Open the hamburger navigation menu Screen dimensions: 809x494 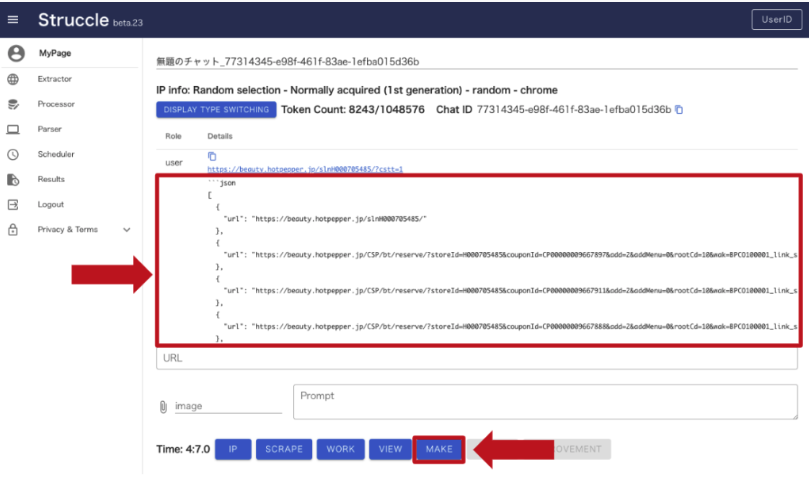coord(13,20)
